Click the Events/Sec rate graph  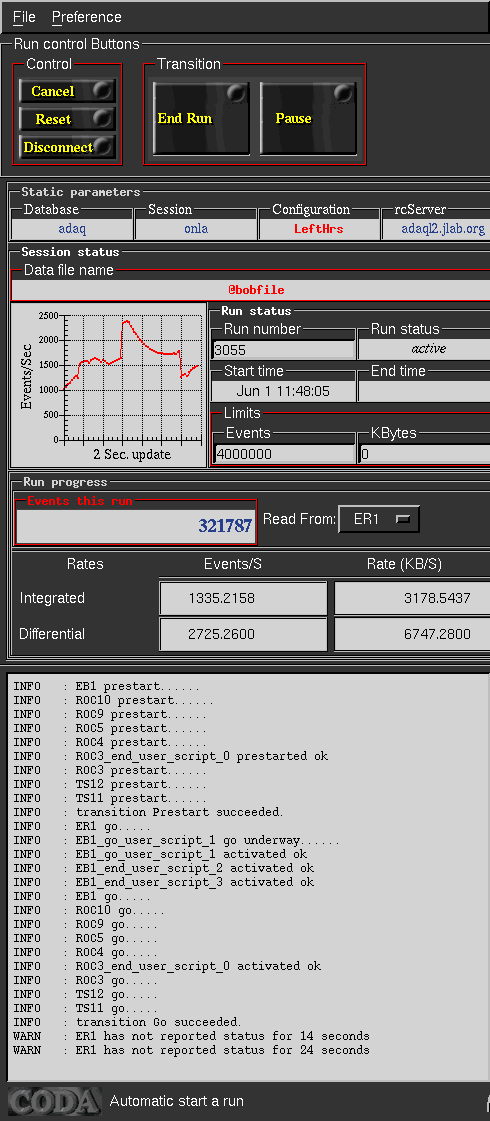109,385
